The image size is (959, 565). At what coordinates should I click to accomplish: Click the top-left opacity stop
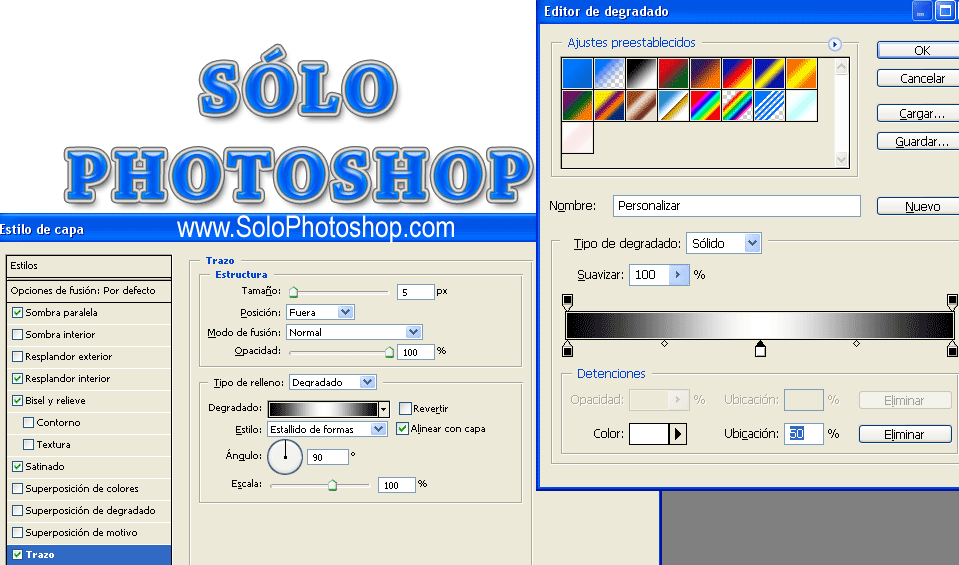[568, 300]
